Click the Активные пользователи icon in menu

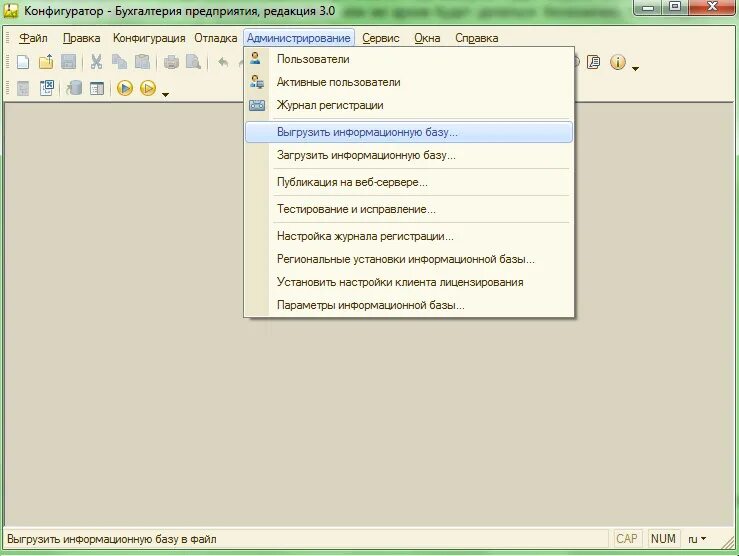[x=257, y=82]
